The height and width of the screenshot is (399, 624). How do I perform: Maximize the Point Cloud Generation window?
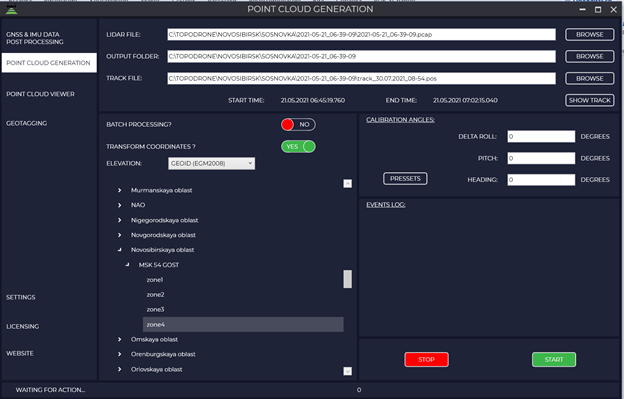(598, 10)
